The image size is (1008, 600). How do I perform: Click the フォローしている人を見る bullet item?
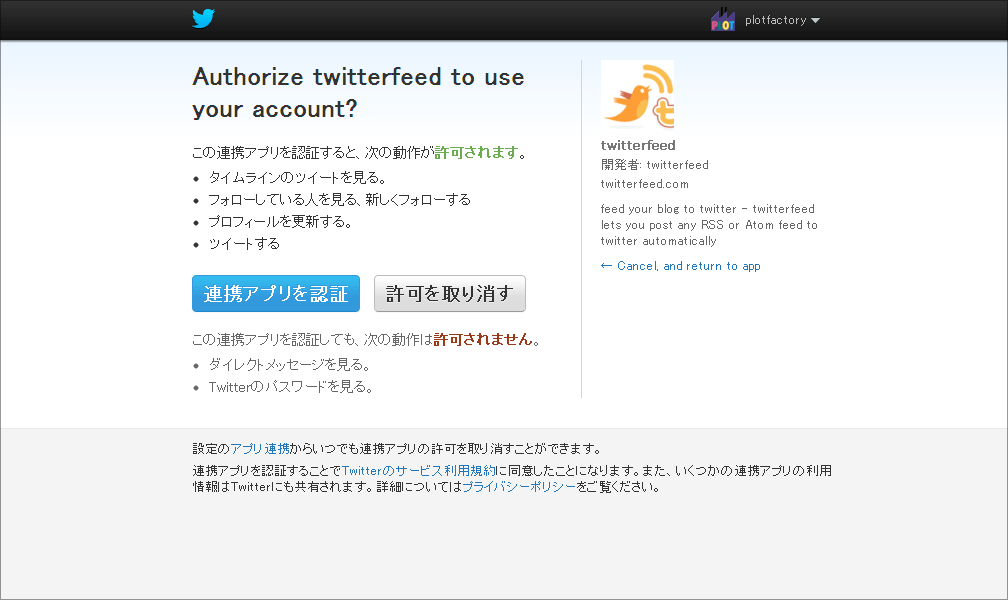(339, 200)
